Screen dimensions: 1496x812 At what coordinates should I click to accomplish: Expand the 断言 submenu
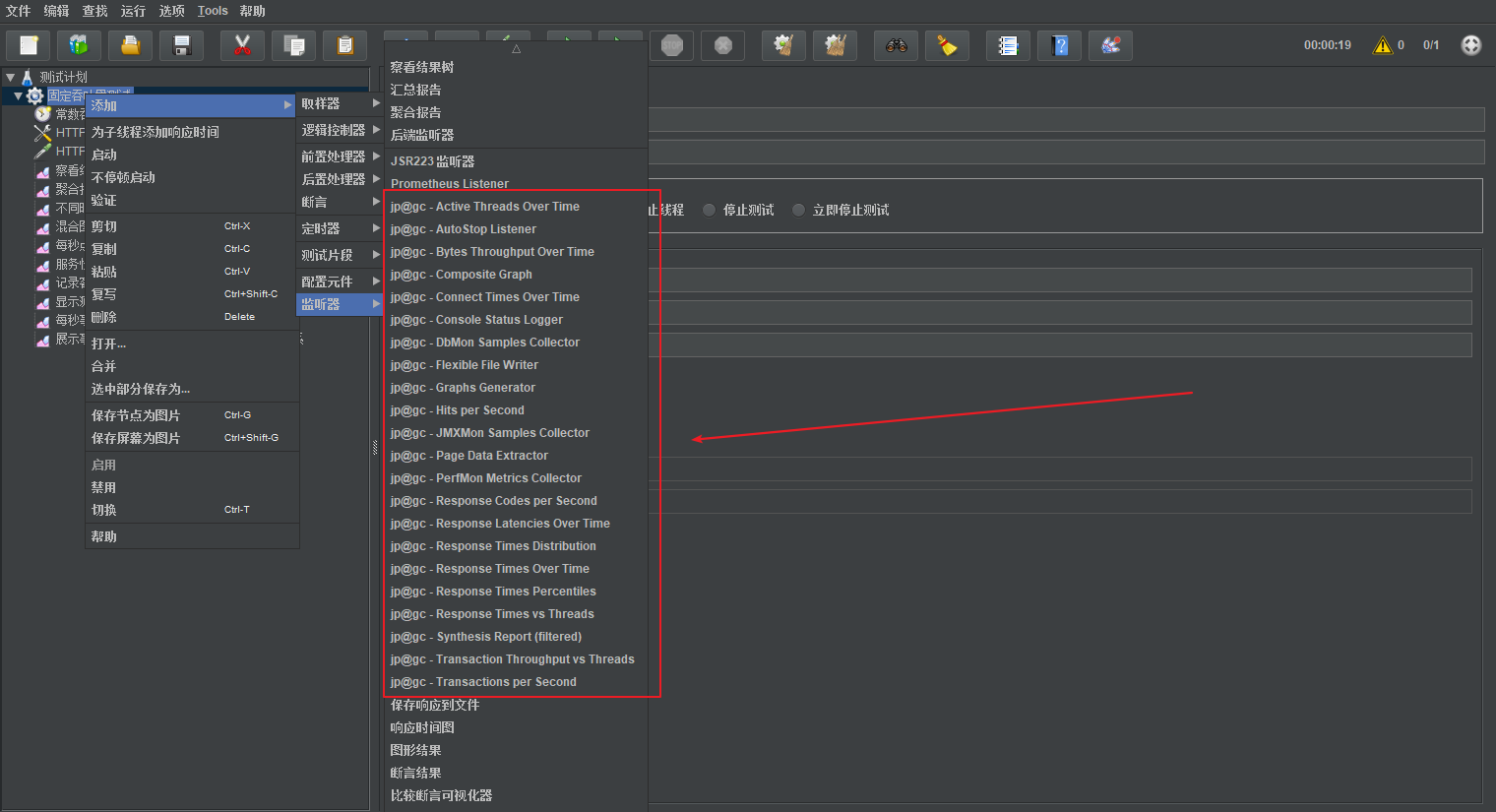[x=340, y=202]
